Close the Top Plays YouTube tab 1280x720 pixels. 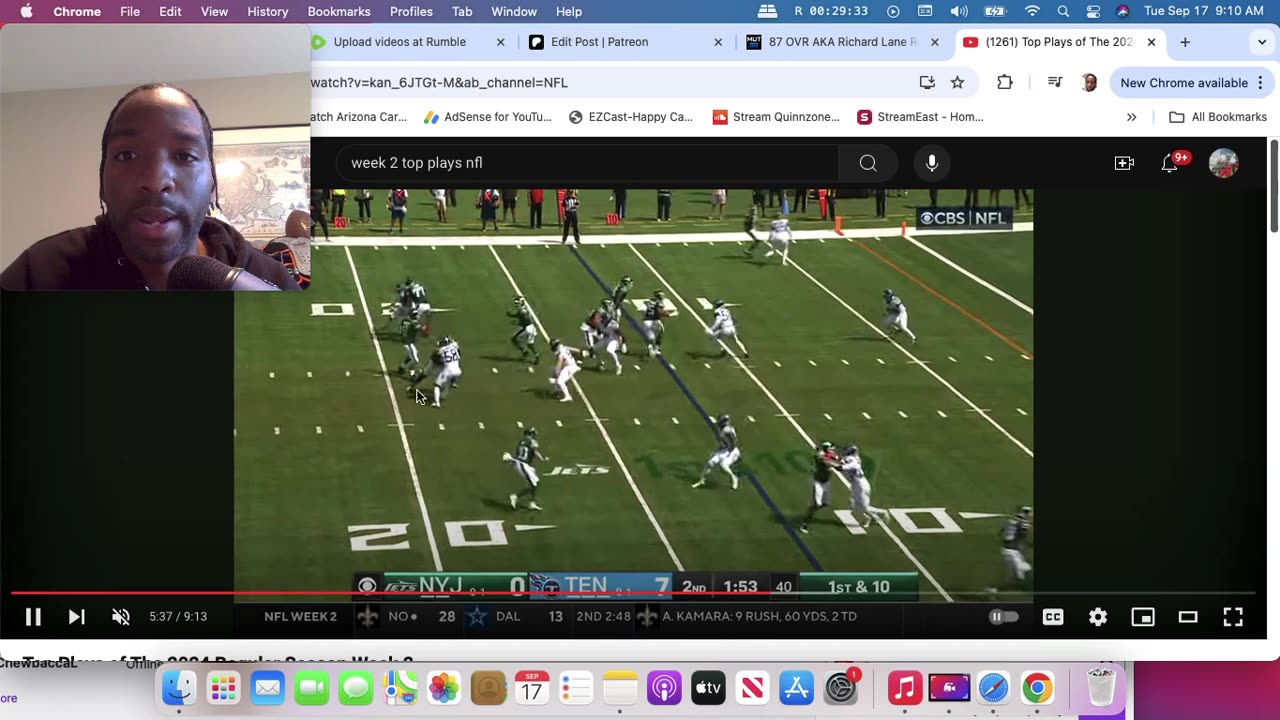pos(1151,42)
